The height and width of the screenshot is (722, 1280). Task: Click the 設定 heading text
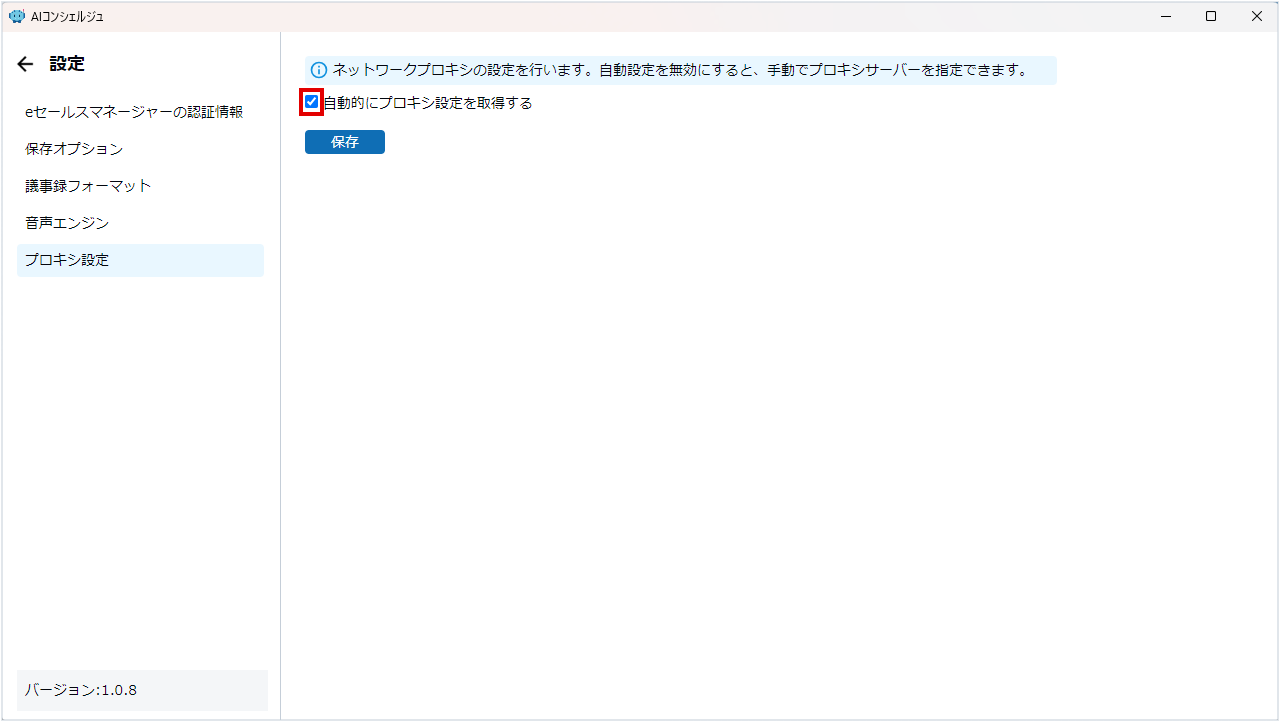[67, 64]
